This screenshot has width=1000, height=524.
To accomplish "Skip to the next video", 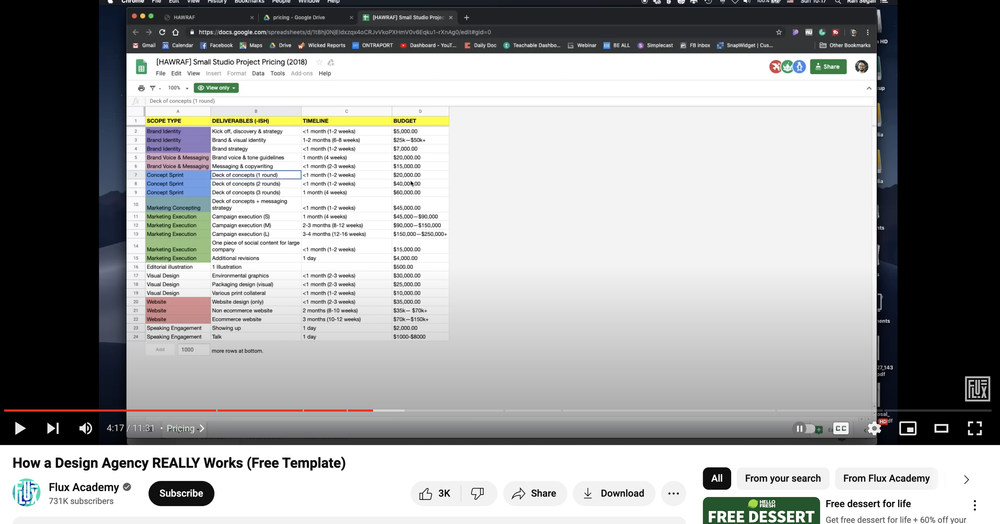I will [x=53, y=428].
